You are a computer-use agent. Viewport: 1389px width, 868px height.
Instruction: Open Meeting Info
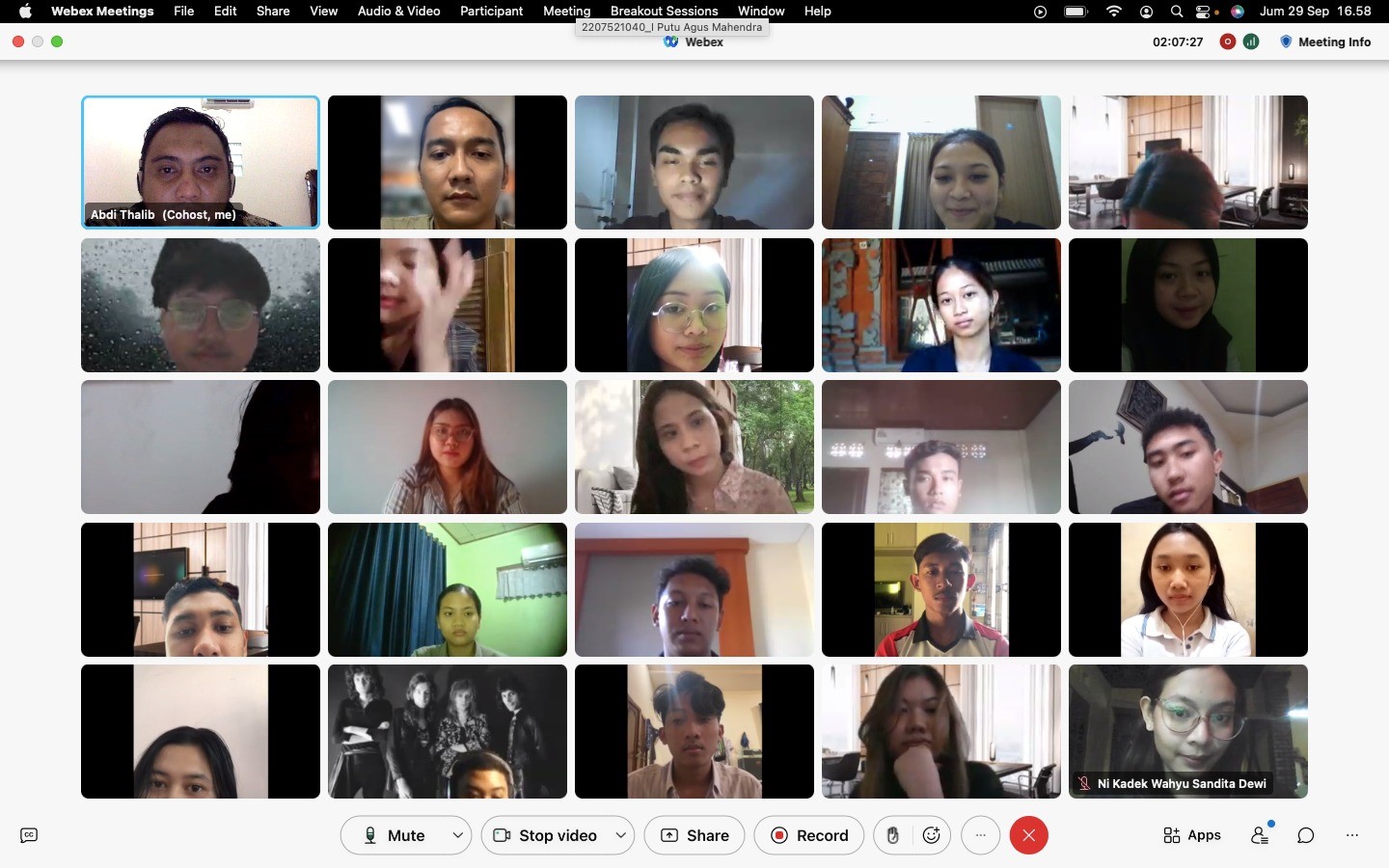pos(1325,41)
